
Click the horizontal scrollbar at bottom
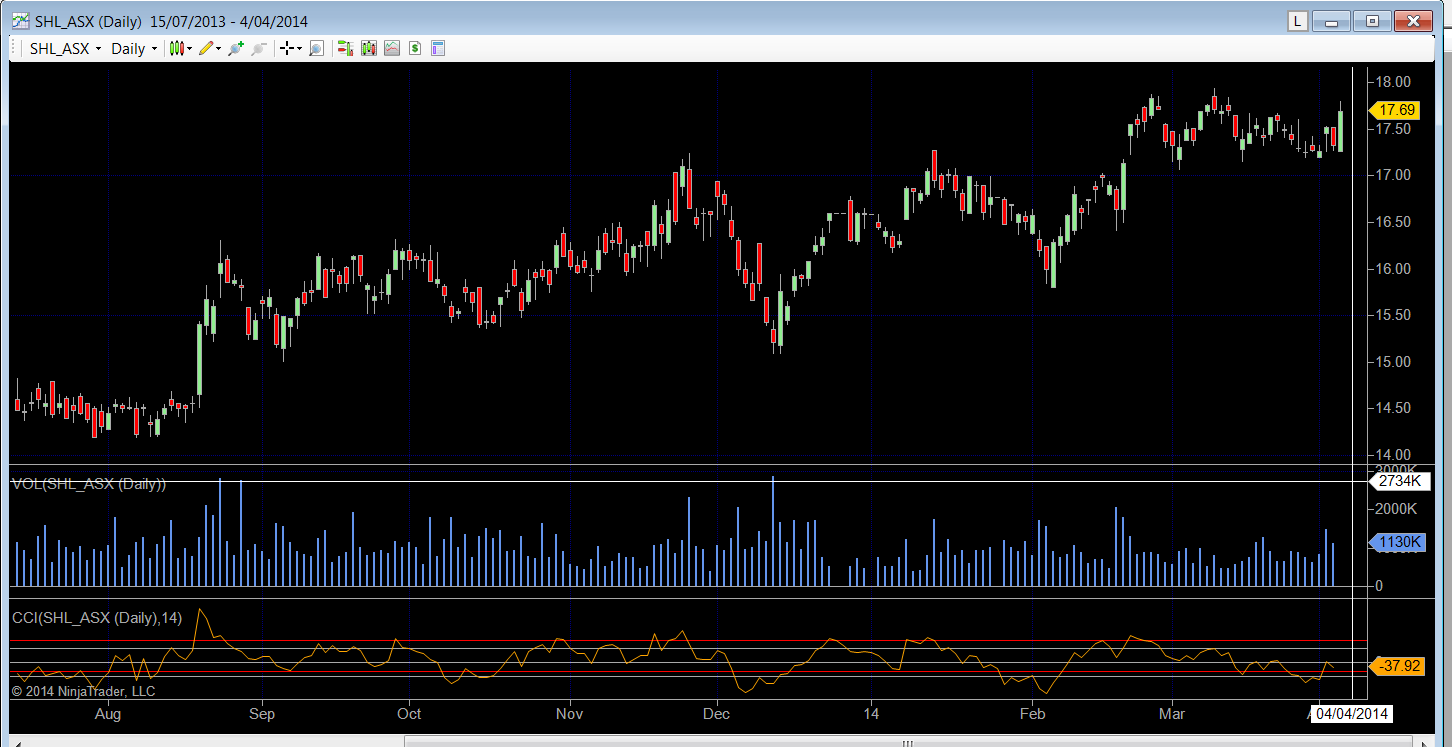pyautogui.click(x=907, y=742)
